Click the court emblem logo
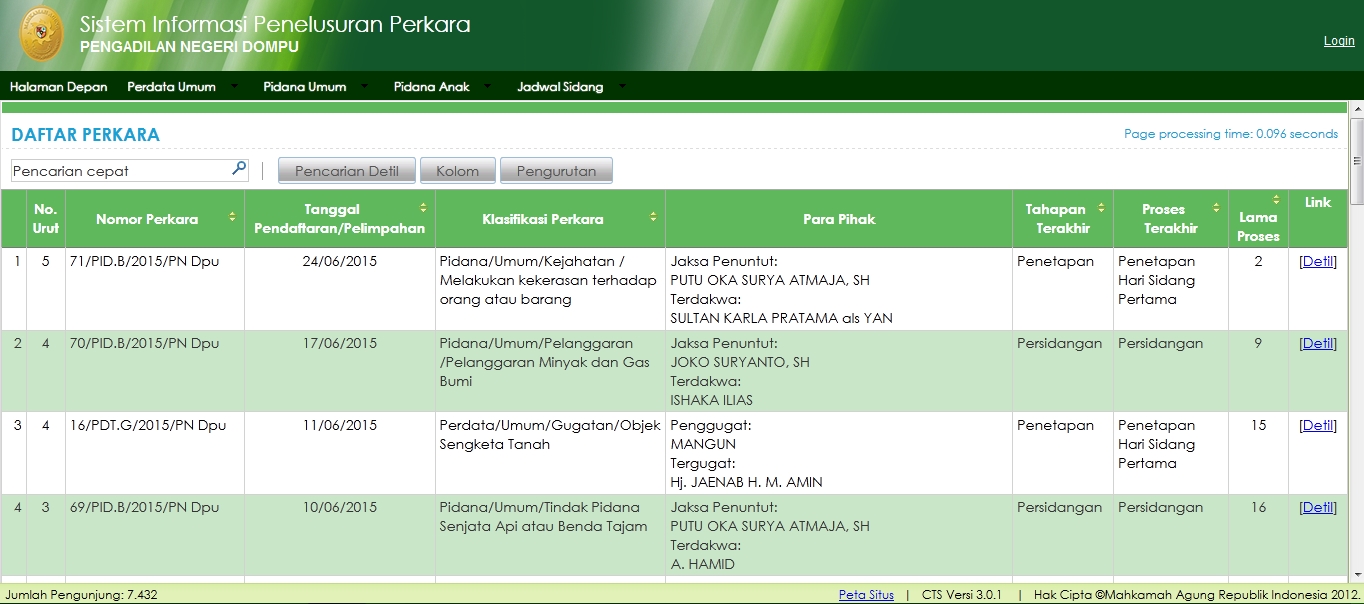This screenshot has width=1364, height=604. pyautogui.click(x=41, y=35)
